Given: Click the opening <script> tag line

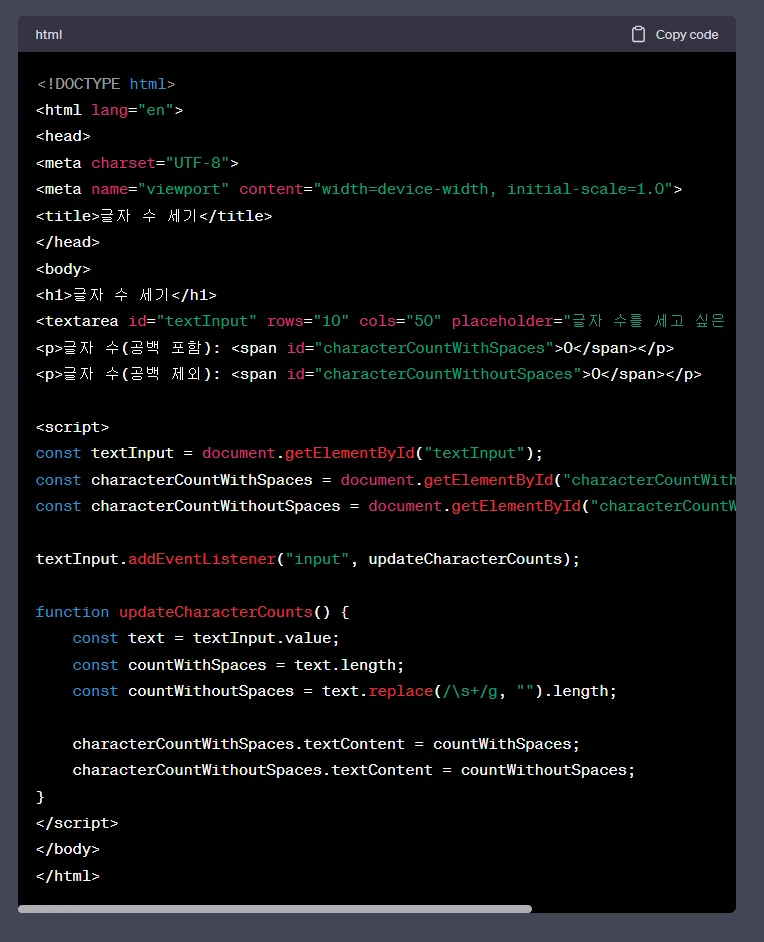Looking at the screenshot, I should tap(73, 427).
